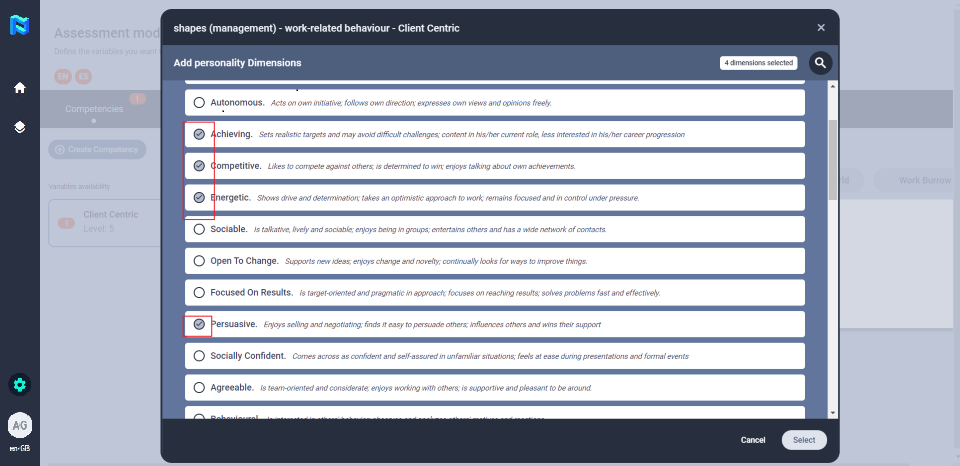This screenshot has height=466, width=960.
Task: Uncheck the Competitive dimension
Action: pyautogui.click(x=199, y=166)
